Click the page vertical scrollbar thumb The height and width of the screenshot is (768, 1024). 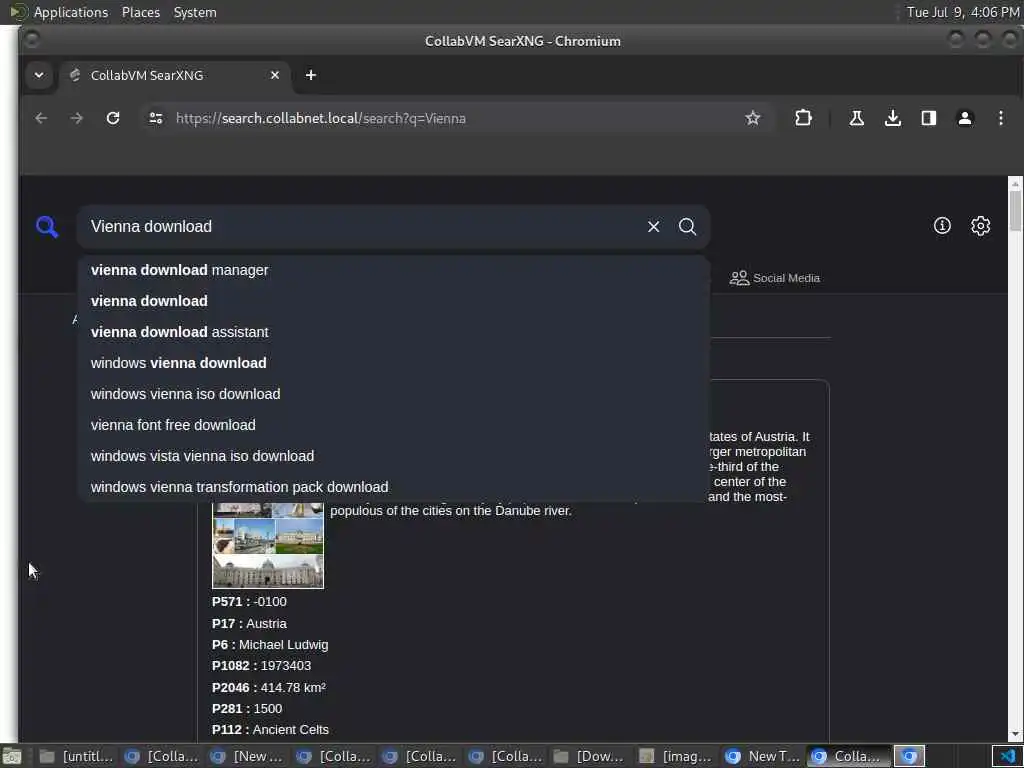[x=1015, y=210]
